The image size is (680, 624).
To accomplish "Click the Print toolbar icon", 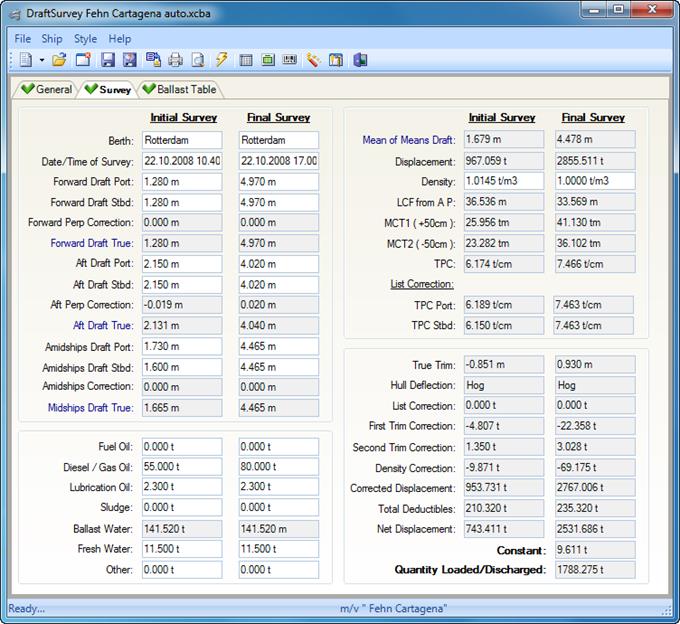I will click(x=176, y=60).
